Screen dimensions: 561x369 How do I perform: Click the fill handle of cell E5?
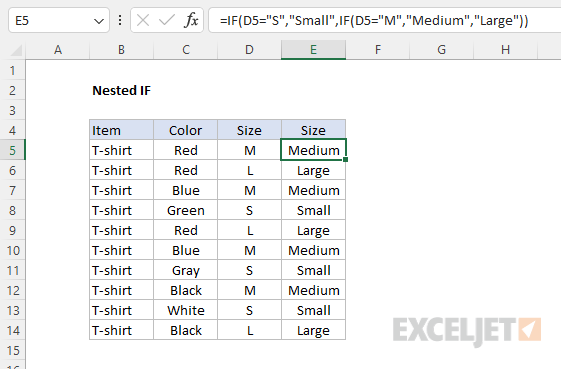pyautogui.click(x=345, y=159)
